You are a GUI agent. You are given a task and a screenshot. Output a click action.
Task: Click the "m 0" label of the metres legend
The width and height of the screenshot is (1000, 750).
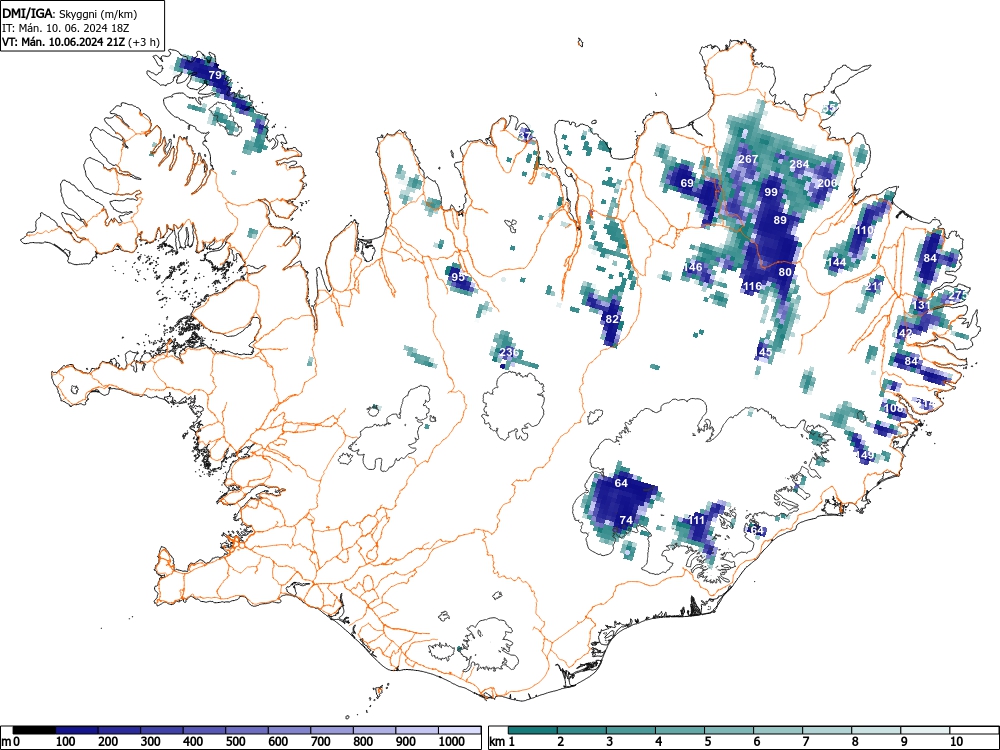[10, 742]
